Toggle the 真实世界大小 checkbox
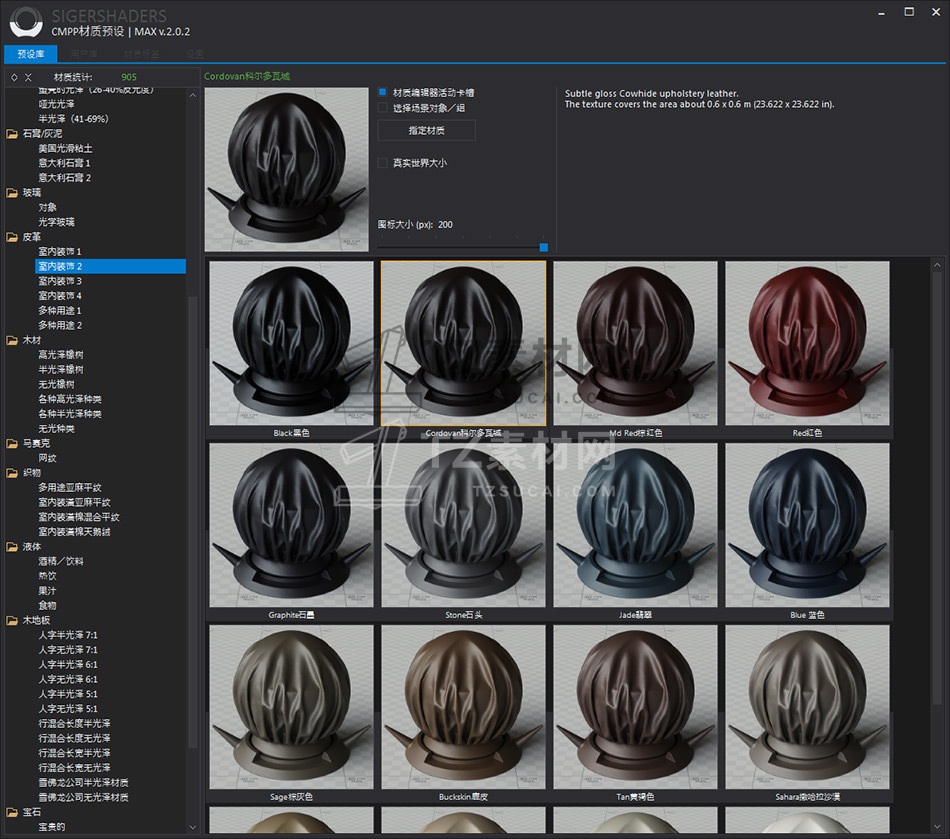The image size is (950, 839). 382,162
